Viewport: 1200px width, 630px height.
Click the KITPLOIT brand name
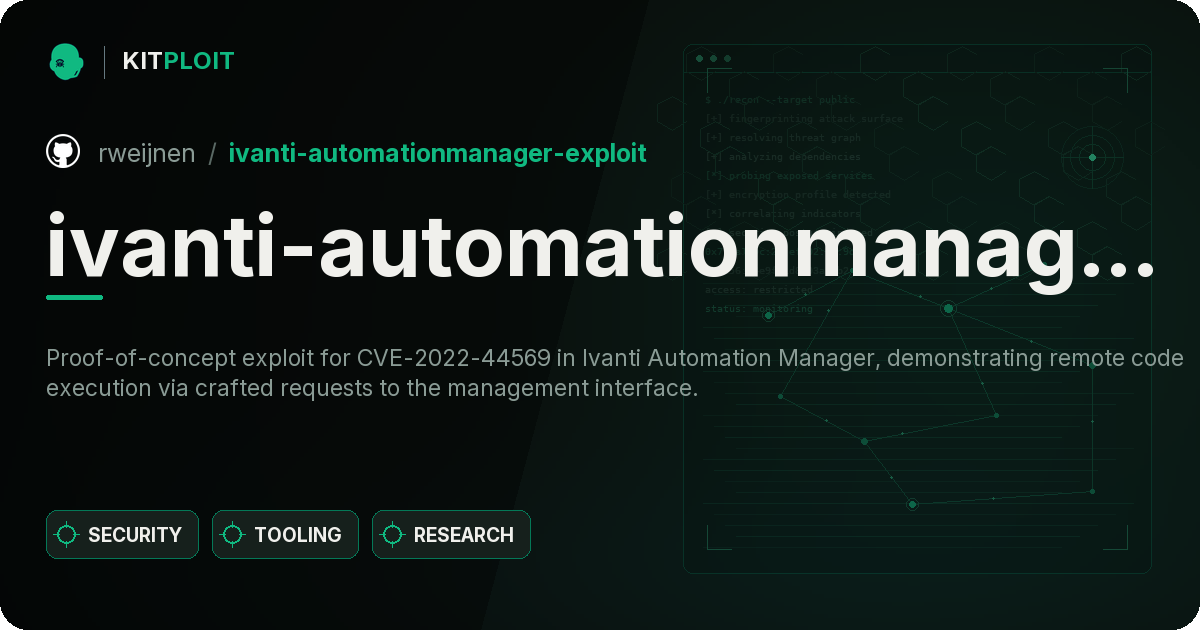click(x=178, y=61)
